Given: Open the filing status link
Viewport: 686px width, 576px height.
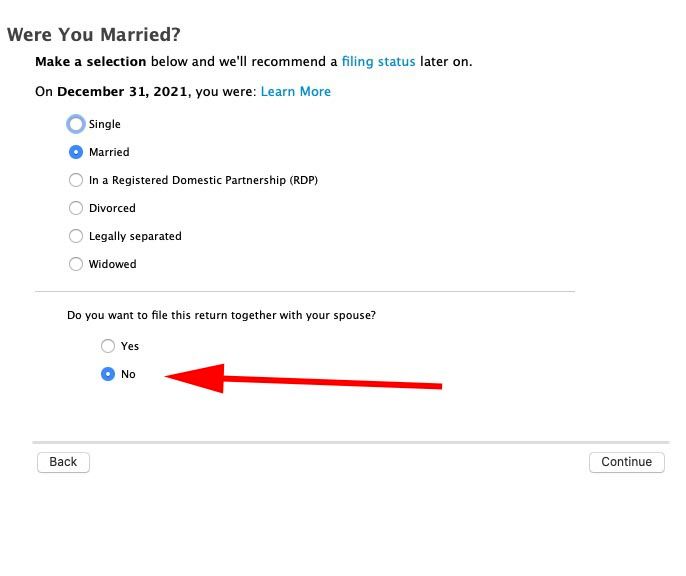Looking at the screenshot, I should point(378,62).
